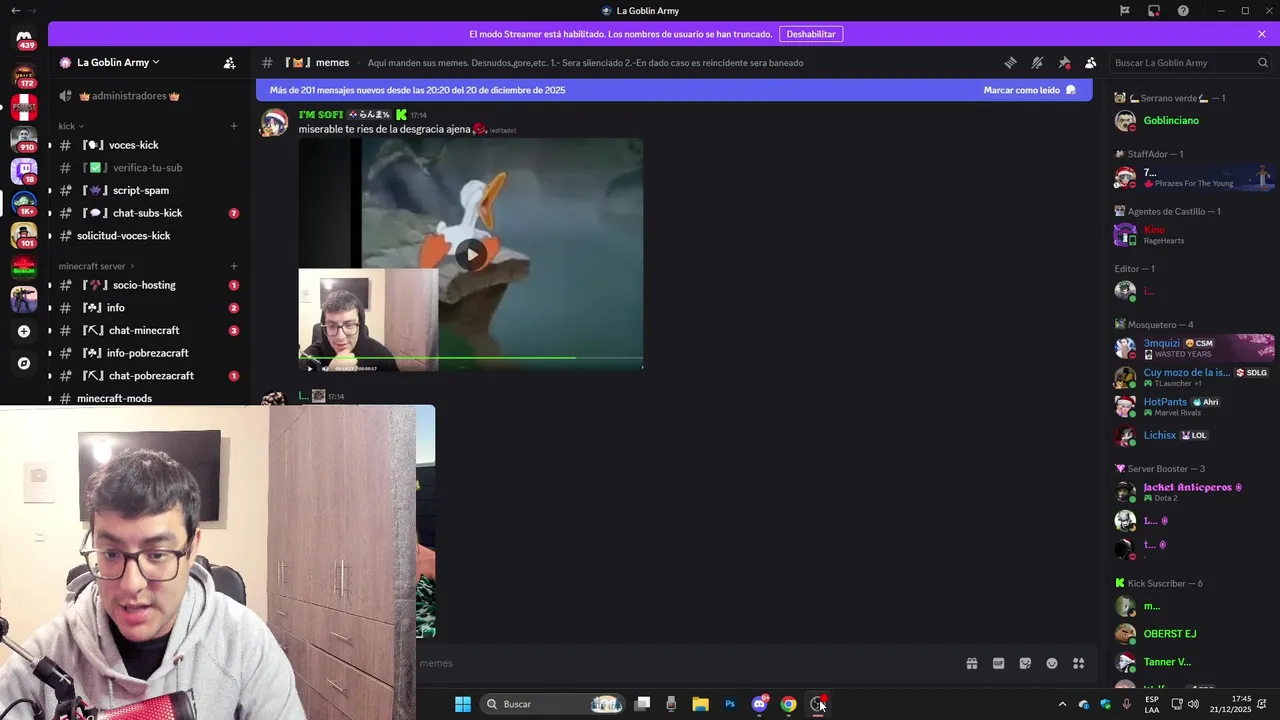Open the script-spam channel
This screenshot has height=720, width=1280.
point(146,190)
